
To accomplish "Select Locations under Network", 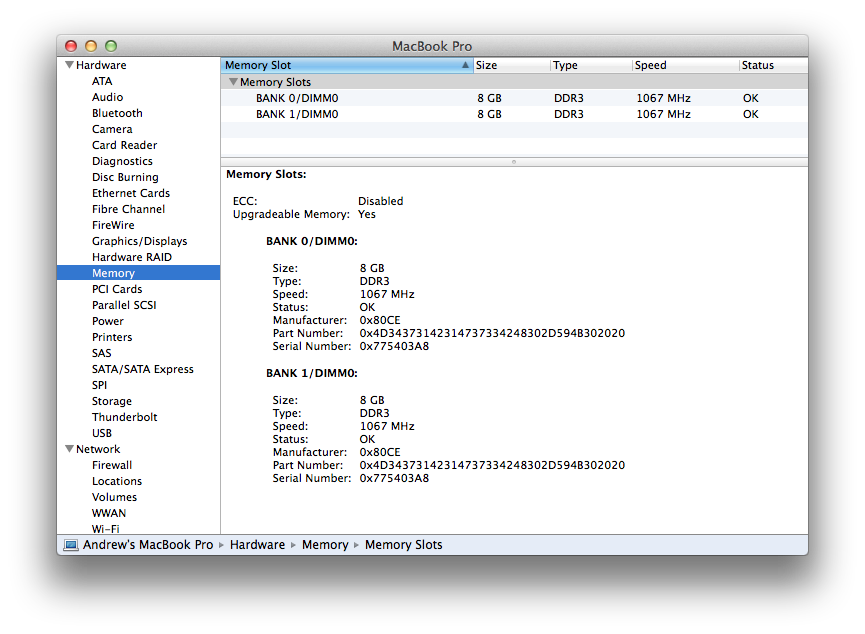I will click(117, 481).
